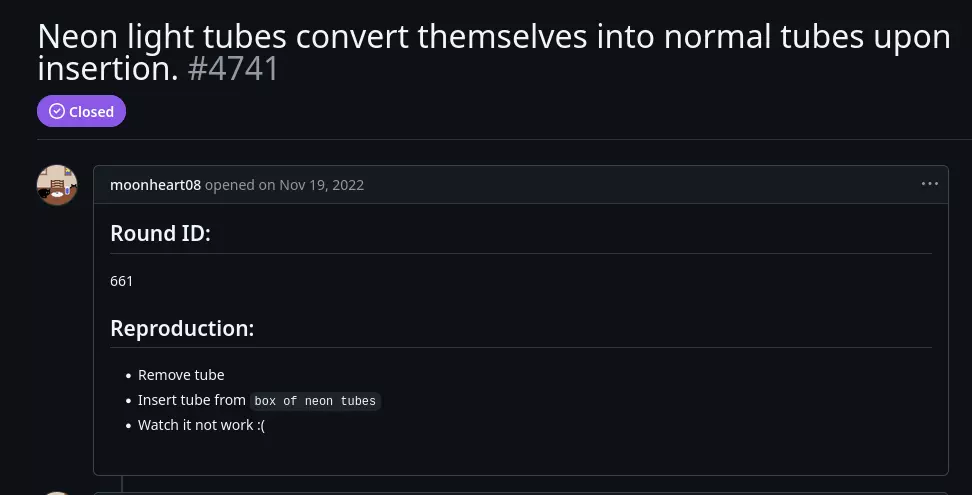Click the Round ID heading
The image size is (972, 495).
pyautogui.click(x=160, y=234)
